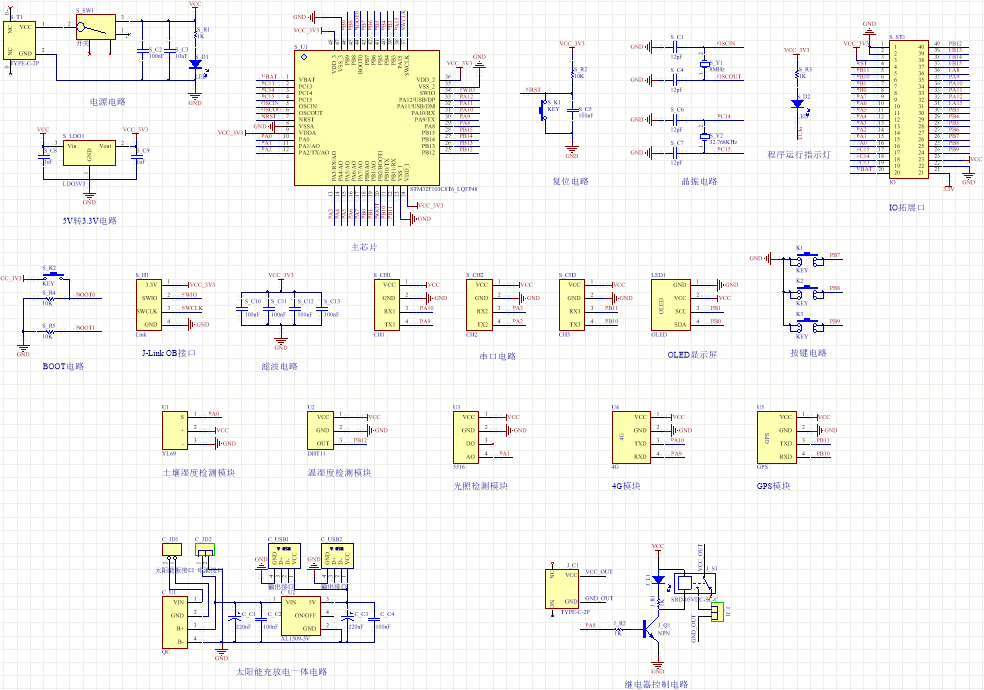This screenshot has height=690, width=984.
Task: Select the S_H1 J-Link header block
Action: click(x=149, y=305)
